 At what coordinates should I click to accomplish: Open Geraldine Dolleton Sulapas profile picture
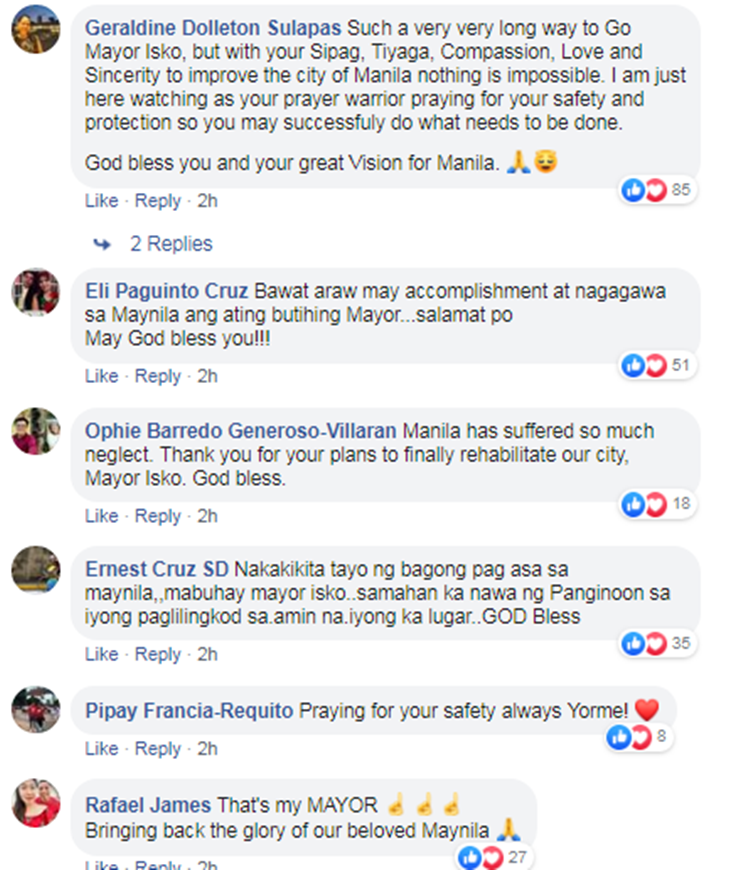point(36,29)
